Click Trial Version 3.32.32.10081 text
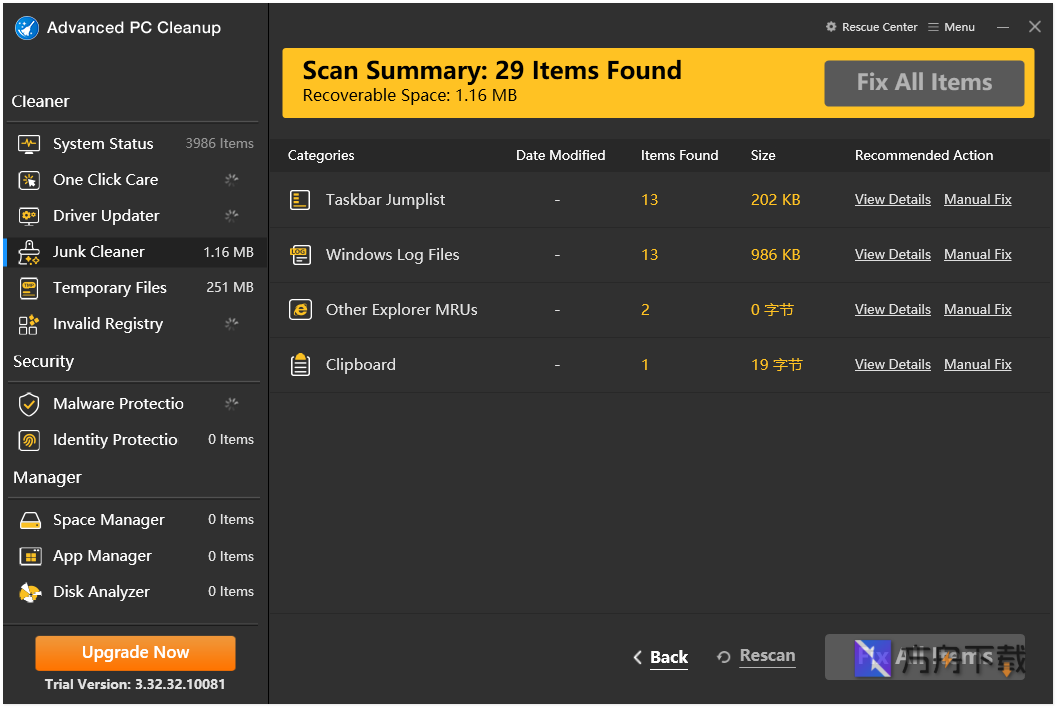Viewport: 1057px width, 708px height. pos(135,684)
